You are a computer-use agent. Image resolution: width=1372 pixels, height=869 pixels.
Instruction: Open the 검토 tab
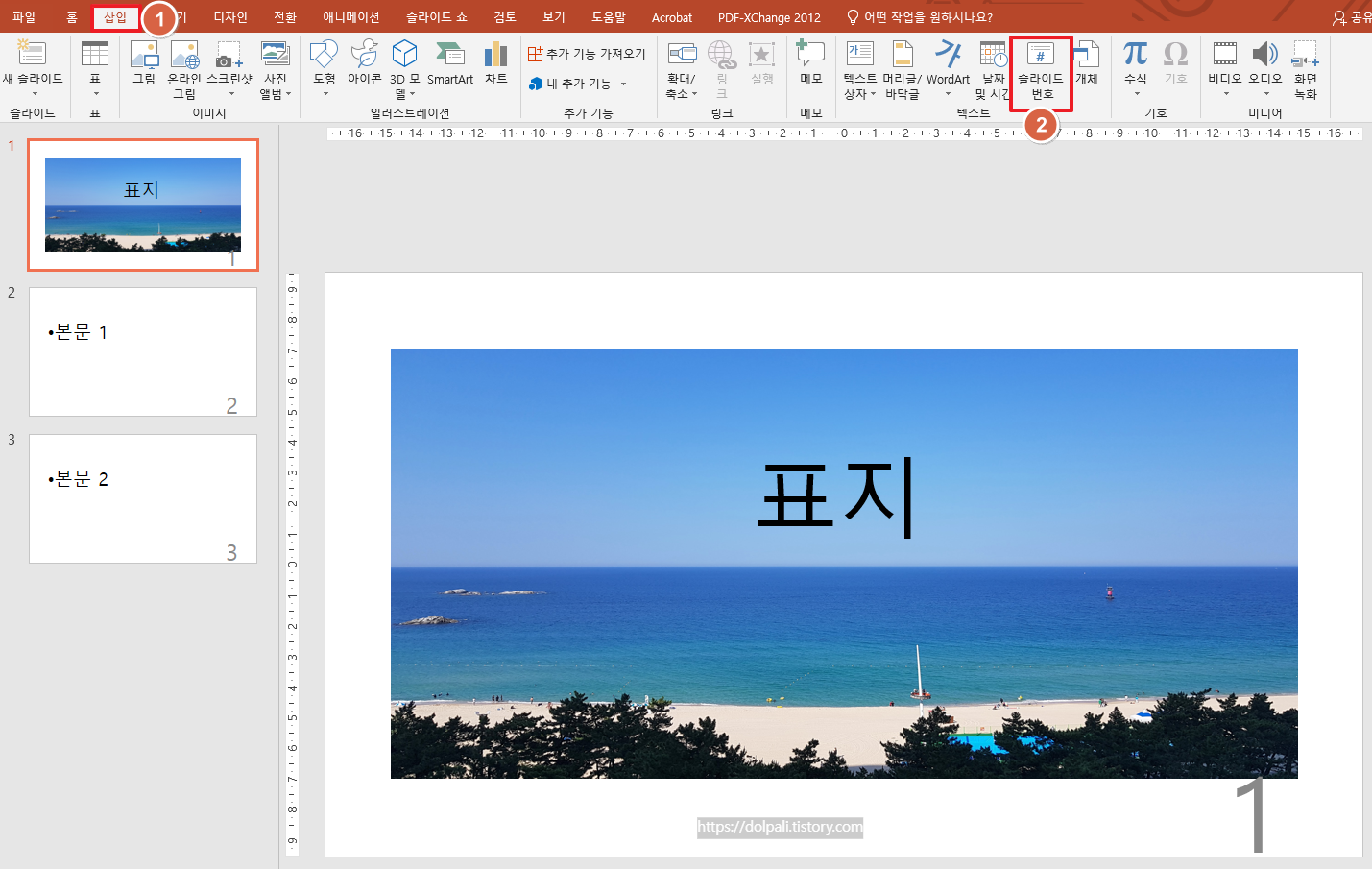click(505, 17)
